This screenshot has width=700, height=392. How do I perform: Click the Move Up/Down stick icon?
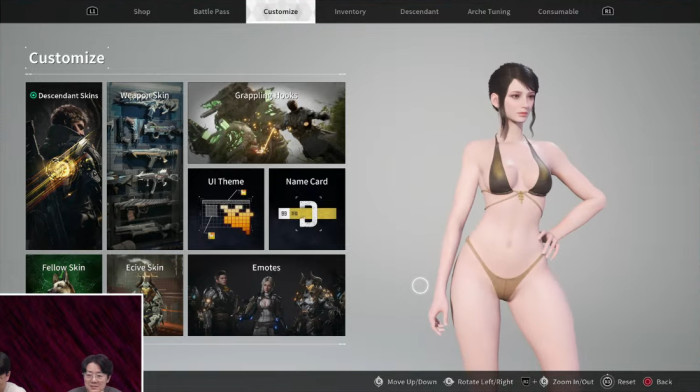click(x=379, y=382)
